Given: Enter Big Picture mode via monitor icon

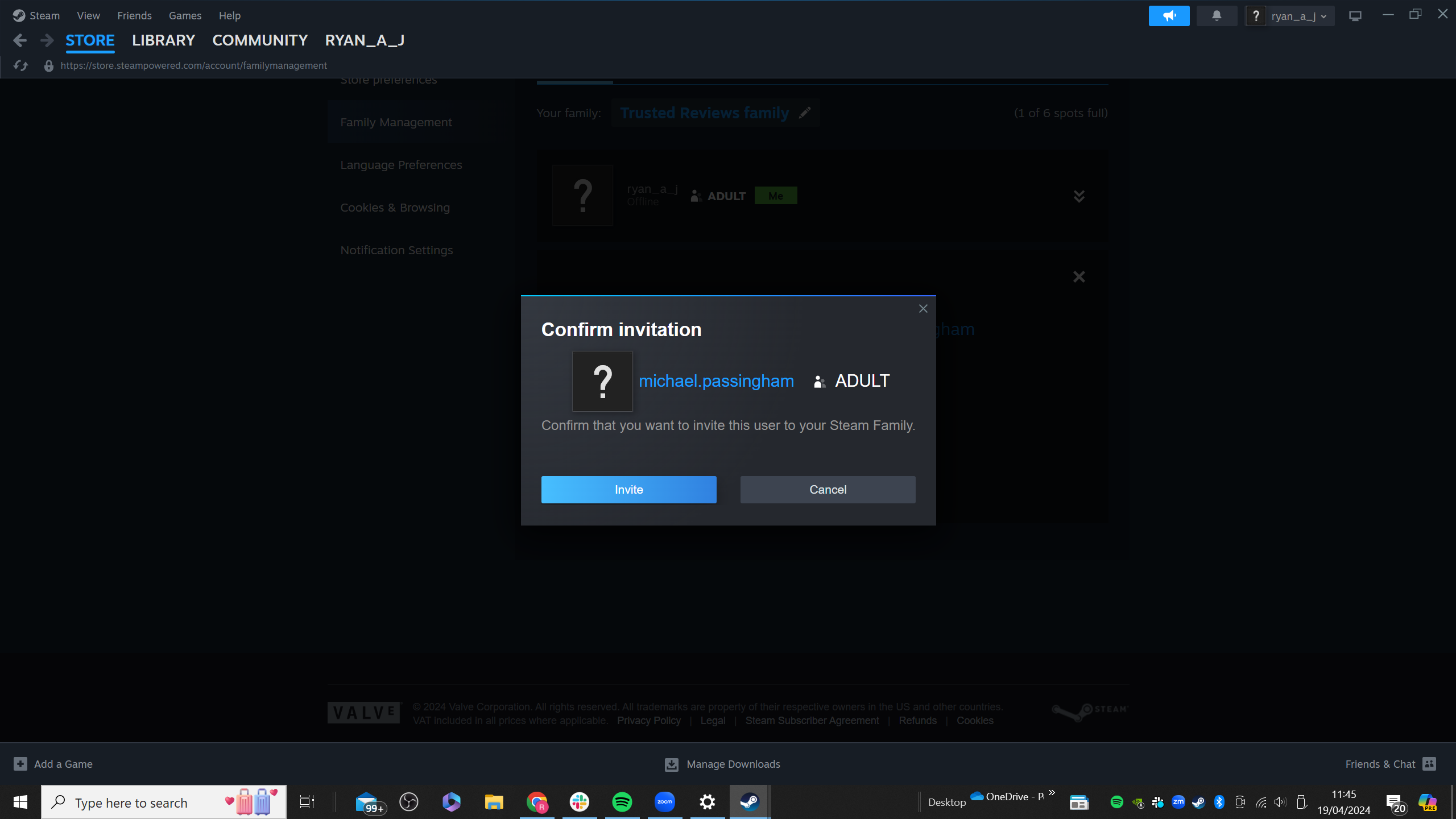Looking at the screenshot, I should point(1355,16).
